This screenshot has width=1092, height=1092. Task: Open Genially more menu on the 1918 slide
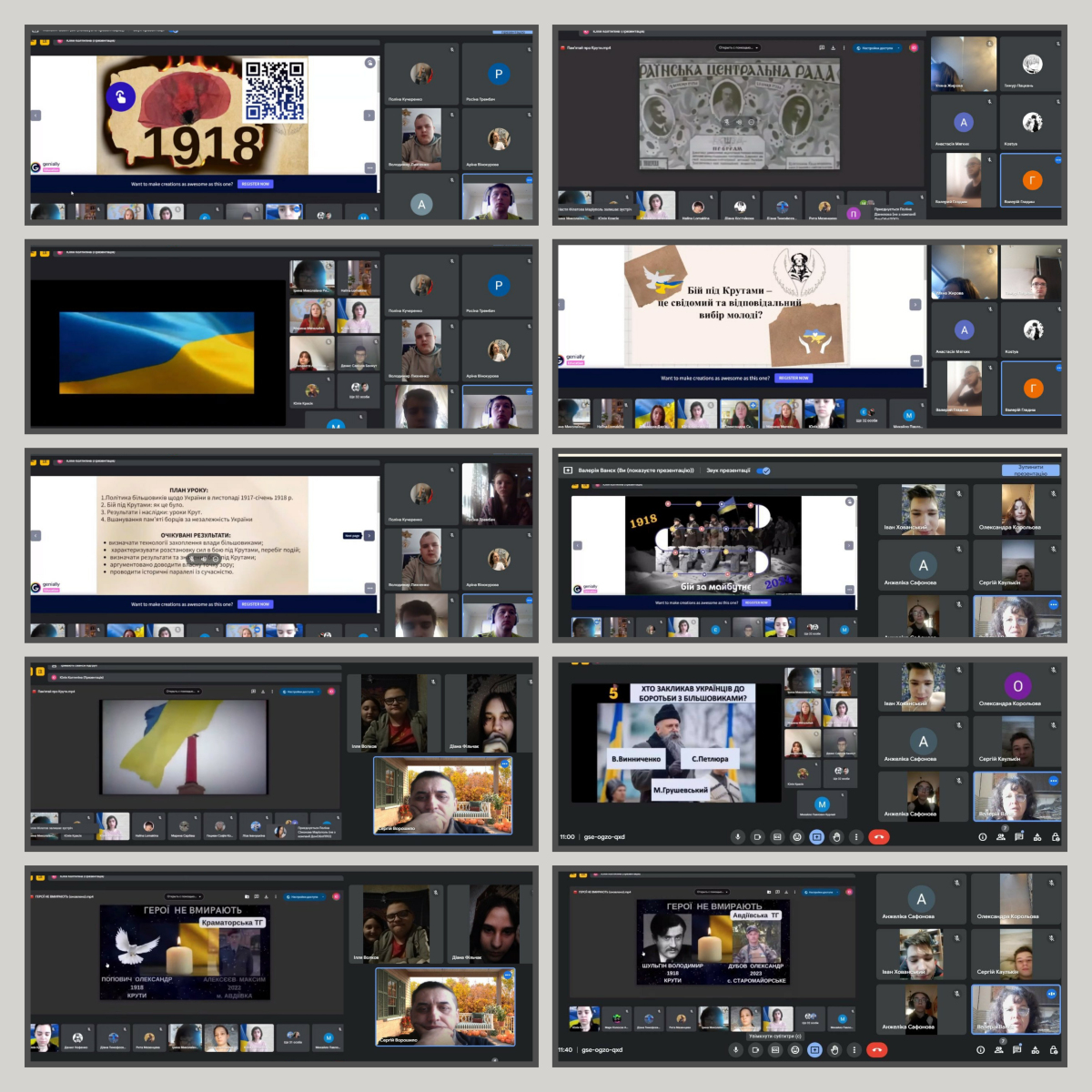pos(369,167)
